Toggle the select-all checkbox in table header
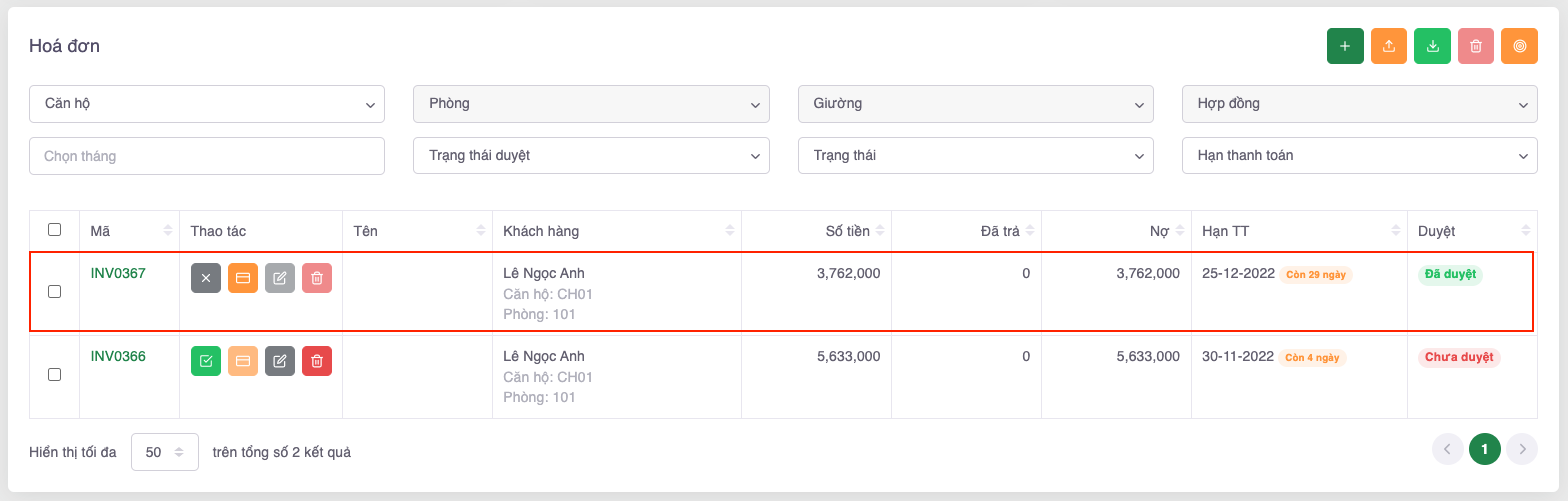Image resolution: width=1568 pixels, height=501 pixels. [55, 230]
